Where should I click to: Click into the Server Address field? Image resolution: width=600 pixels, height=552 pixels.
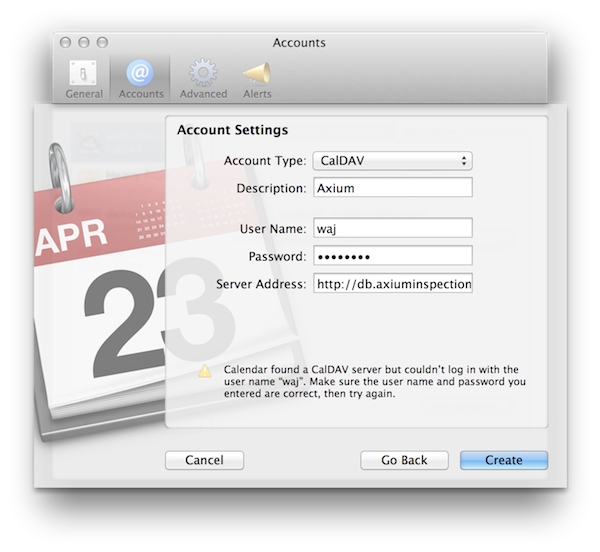[393, 283]
